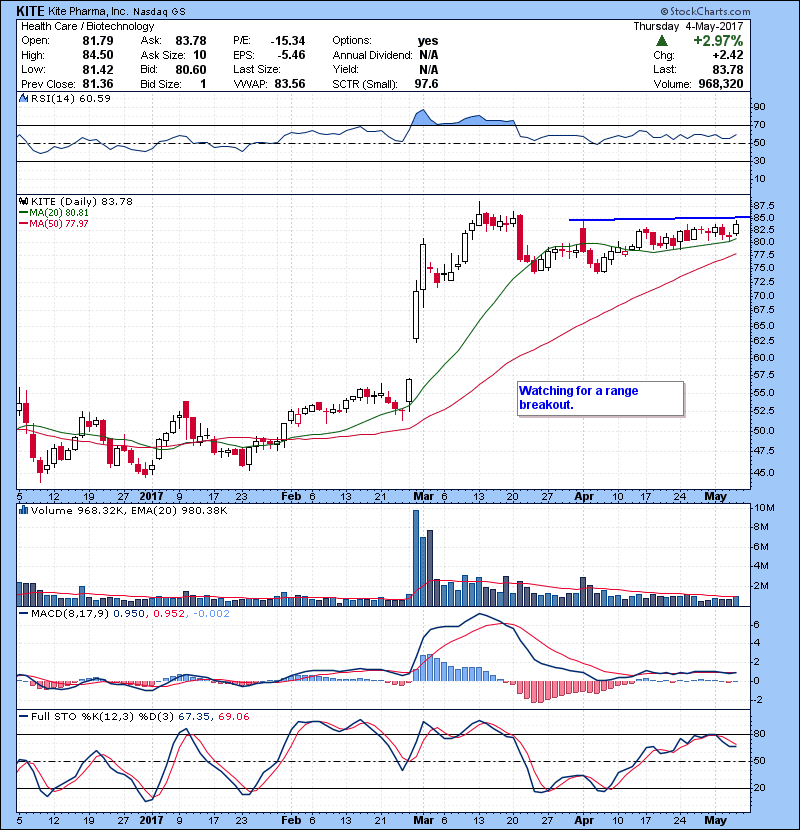Click the RSI 70 overbought axis label
This screenshot has width=800, height=830.
(x=759, y=125)
